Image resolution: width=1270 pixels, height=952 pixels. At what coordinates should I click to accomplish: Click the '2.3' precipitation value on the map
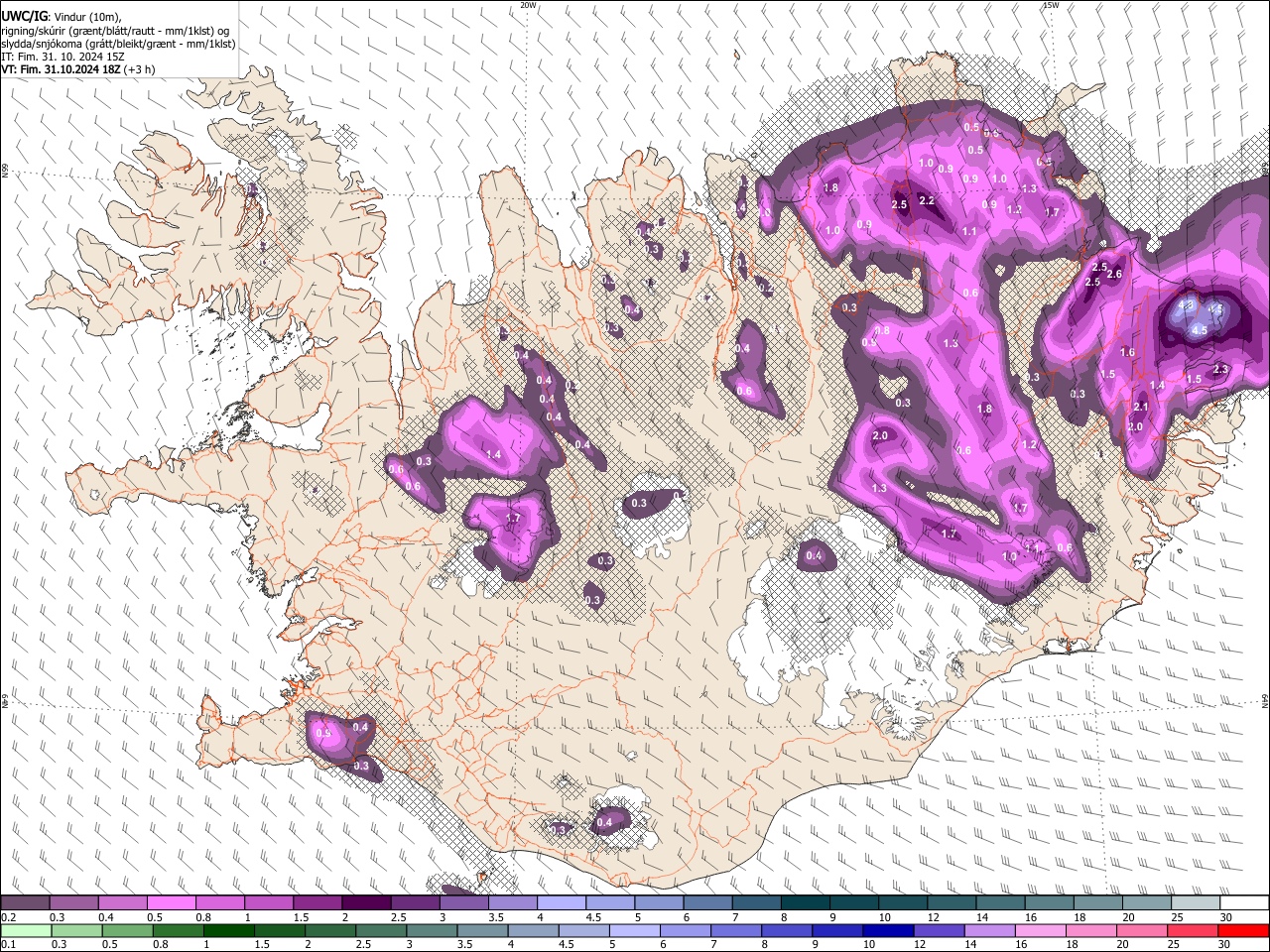pos(1220,369)
